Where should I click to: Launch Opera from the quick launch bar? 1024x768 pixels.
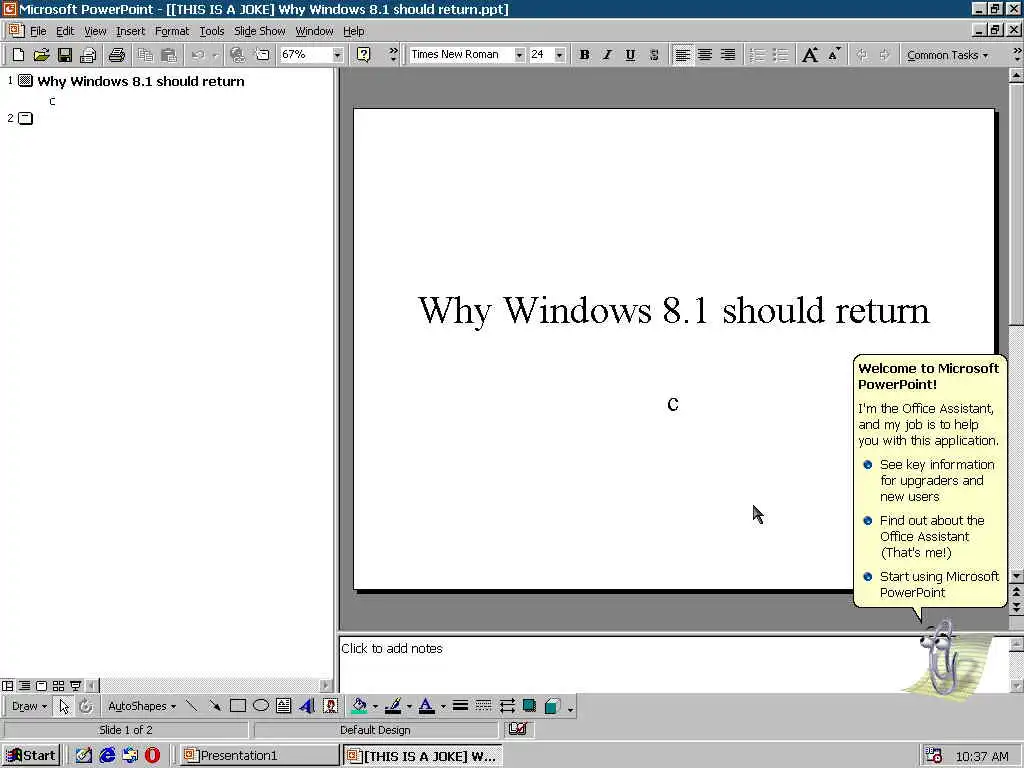coord(152,756)
